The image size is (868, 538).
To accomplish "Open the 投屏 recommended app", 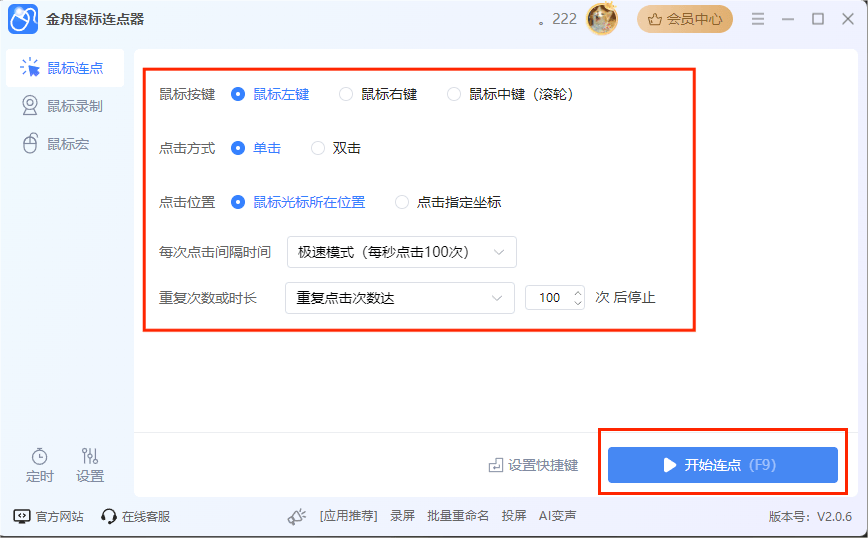I will pos(514,516).
